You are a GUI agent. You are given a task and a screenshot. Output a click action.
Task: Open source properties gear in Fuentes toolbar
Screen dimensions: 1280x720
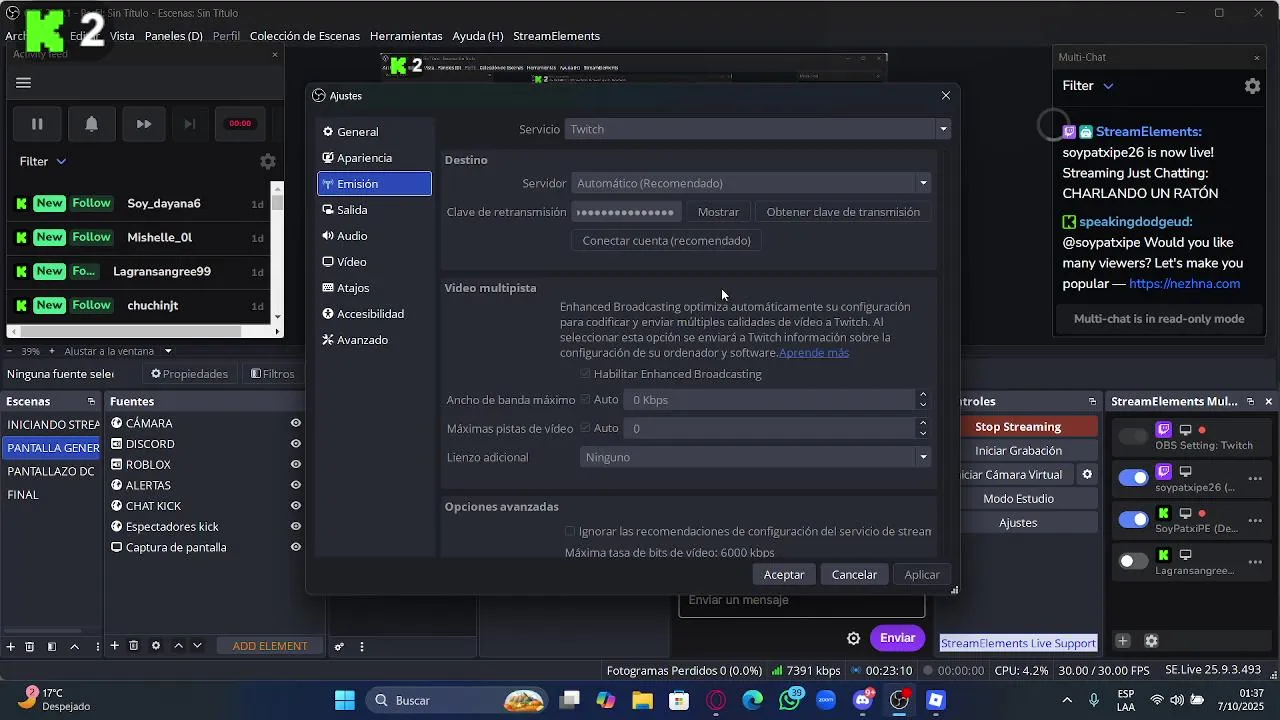[x=156, y=646]
